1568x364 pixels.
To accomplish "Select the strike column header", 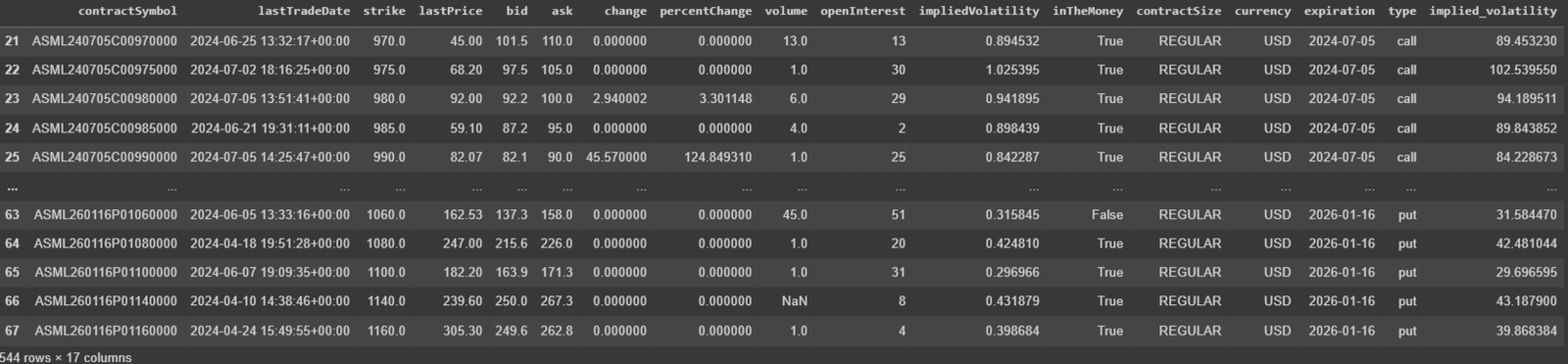I will (x=384, y=11).
